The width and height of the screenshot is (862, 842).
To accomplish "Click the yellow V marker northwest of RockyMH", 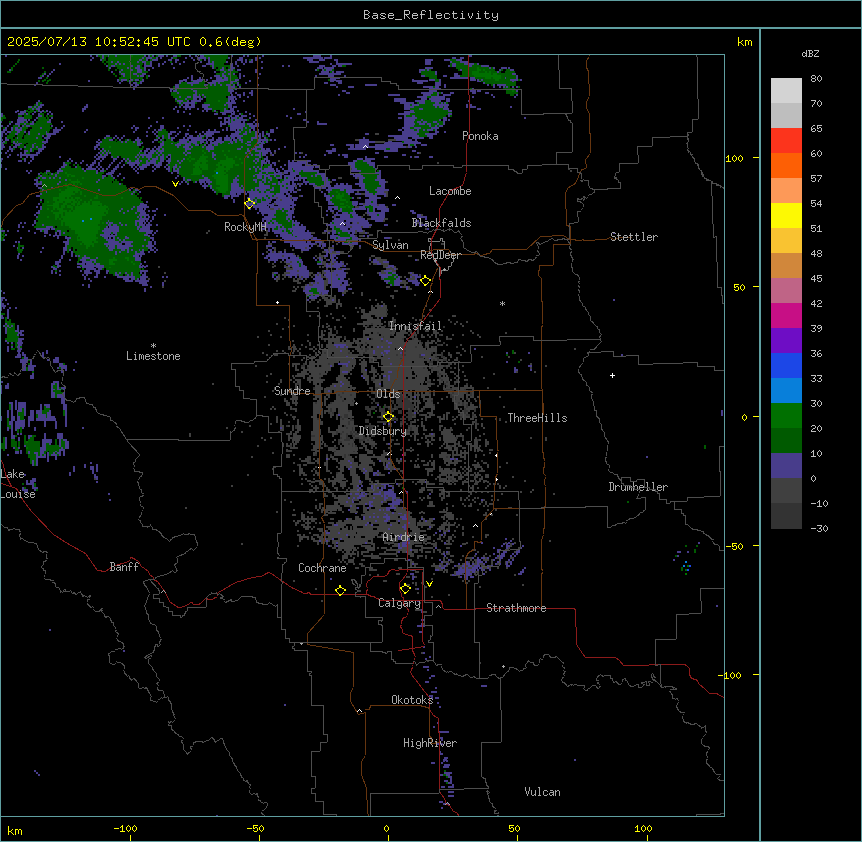I will coord(175,184).
